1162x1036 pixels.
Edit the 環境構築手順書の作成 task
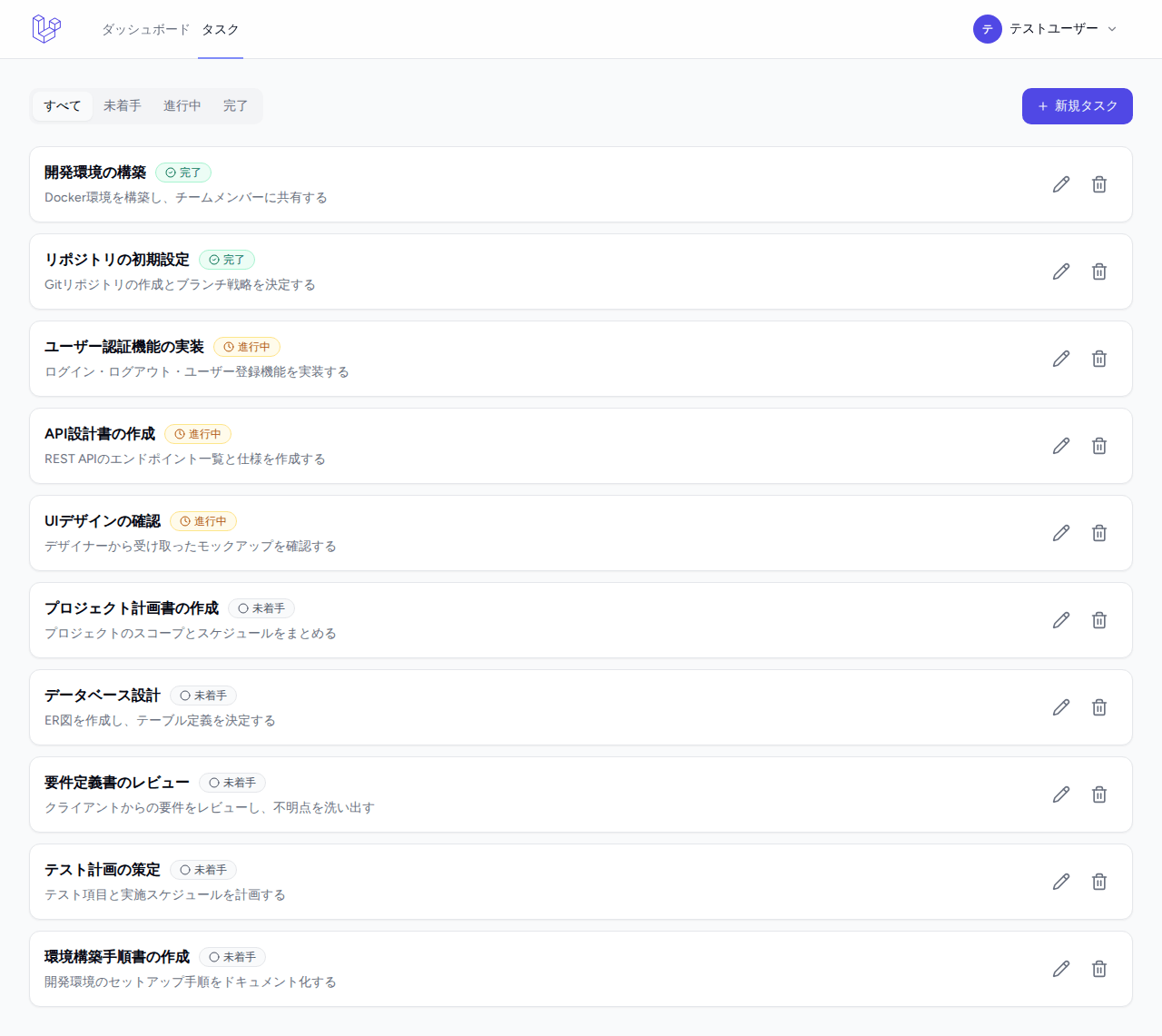1061,969
